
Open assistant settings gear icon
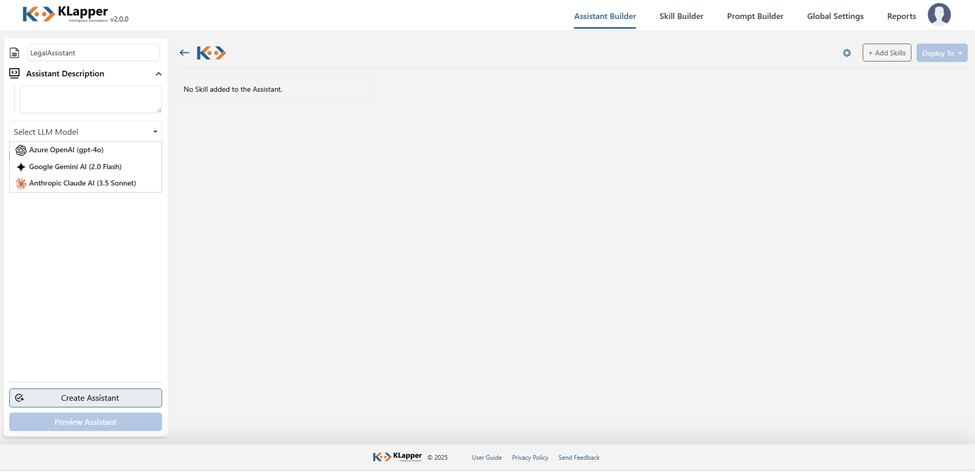point(846,53)
